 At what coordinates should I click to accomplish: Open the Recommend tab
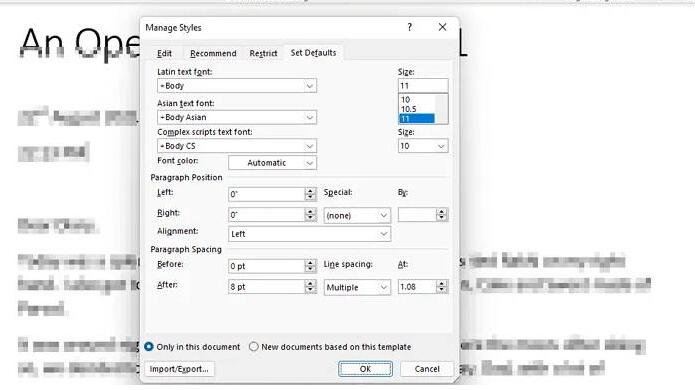pos(213,53)
